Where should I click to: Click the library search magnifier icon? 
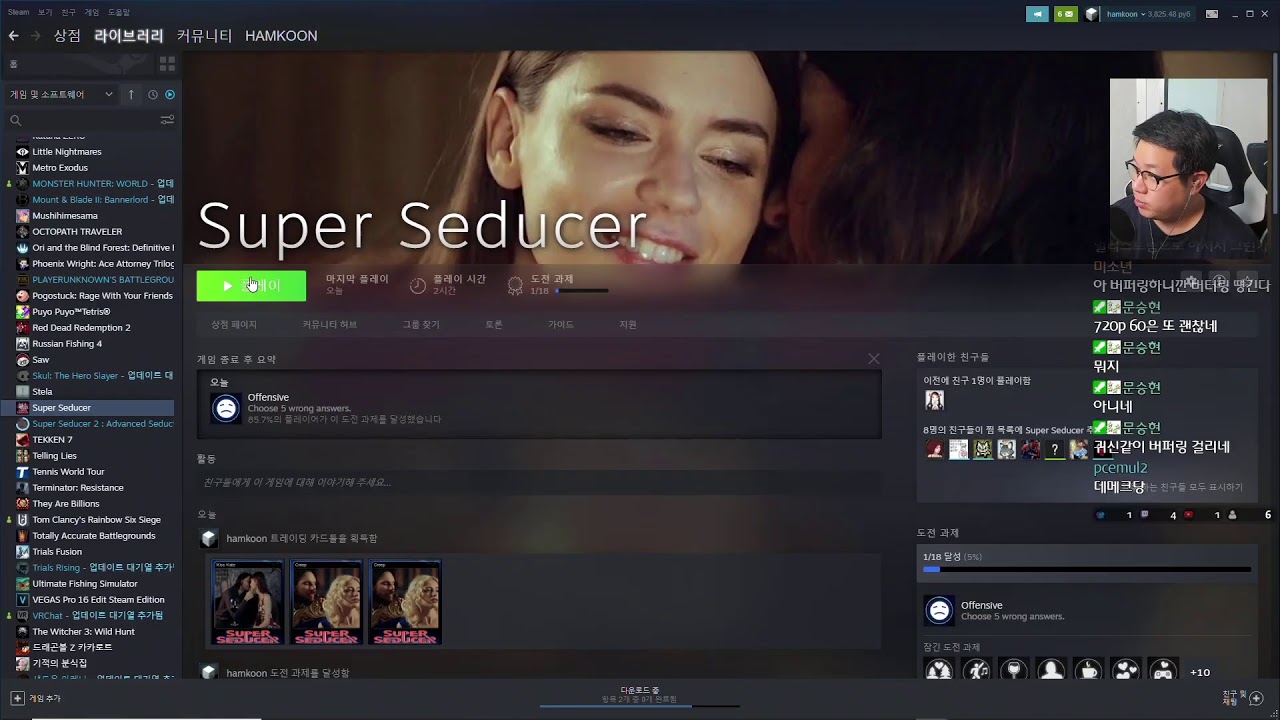15,120
